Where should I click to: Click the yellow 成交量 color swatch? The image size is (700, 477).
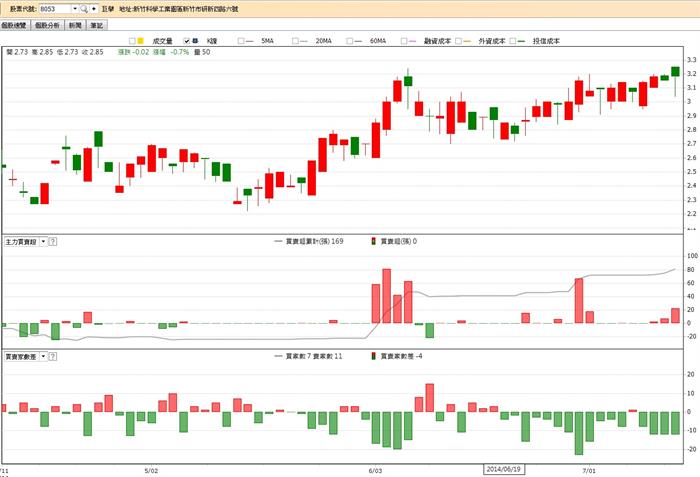140,41
